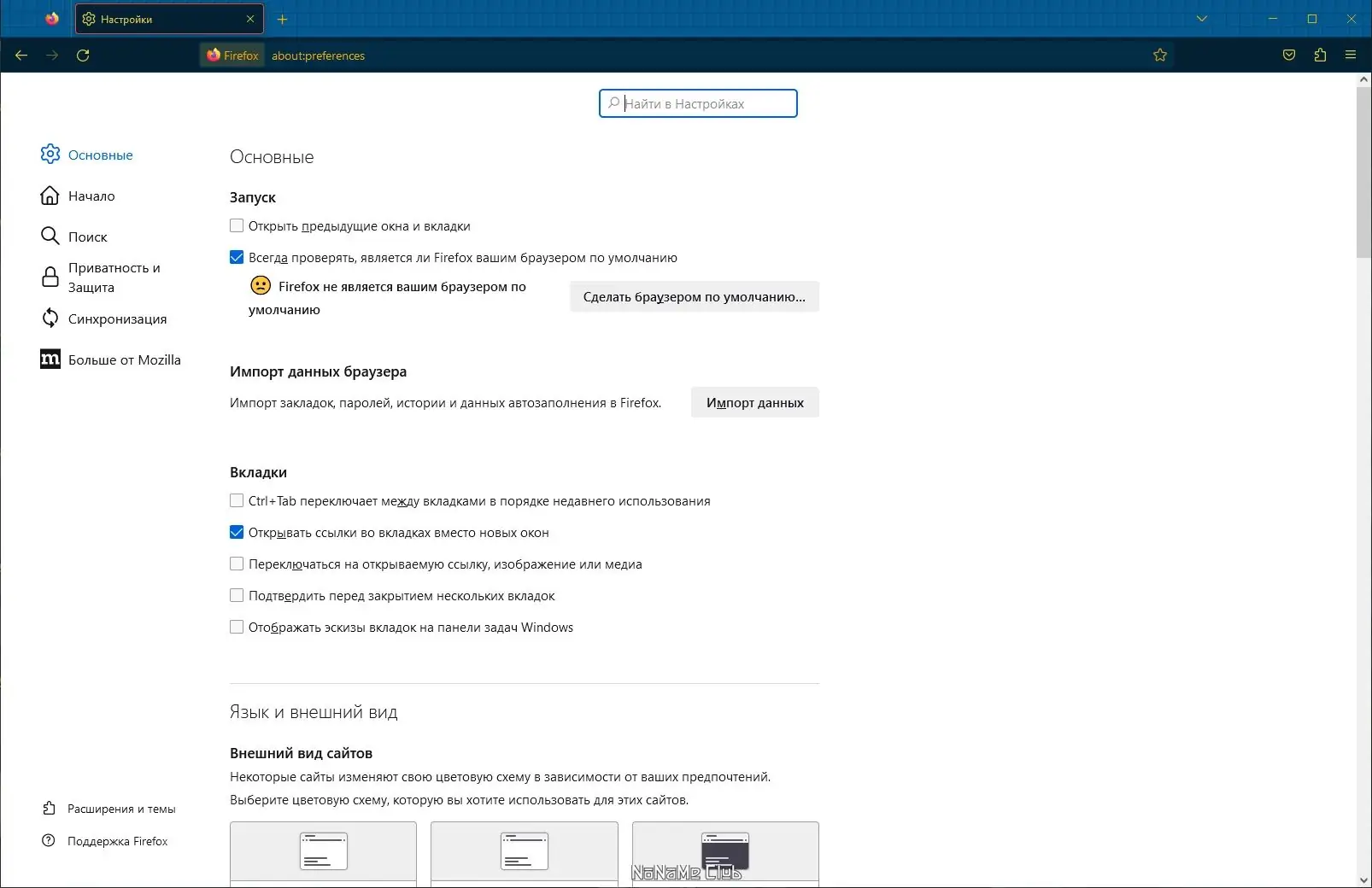Image resolution: width=1372 pixels, height=888 pixels.
Task: Open the Начало settings category
Action: tap(78, 196)
